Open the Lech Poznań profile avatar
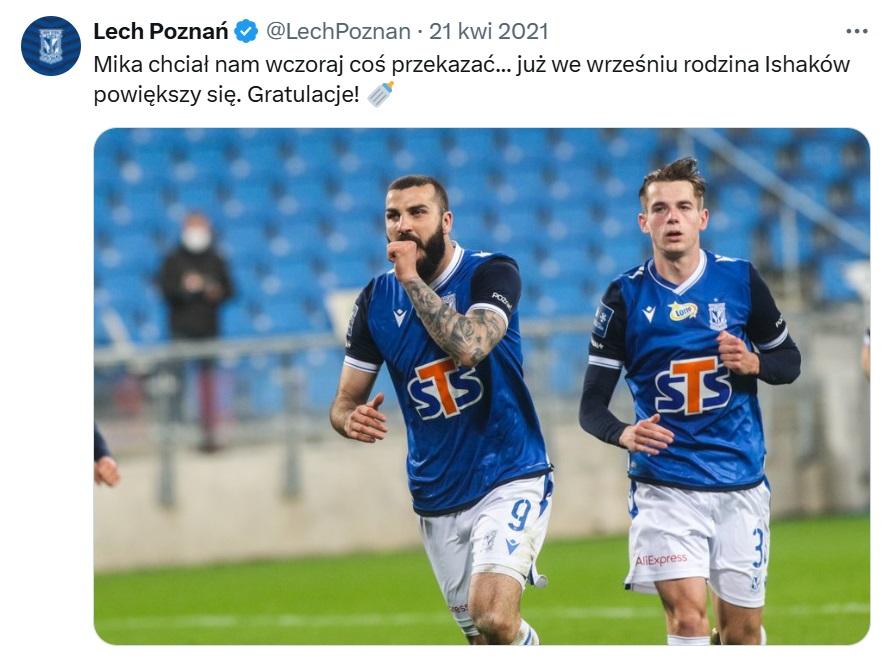890x663 pixels. click(51, 46)
